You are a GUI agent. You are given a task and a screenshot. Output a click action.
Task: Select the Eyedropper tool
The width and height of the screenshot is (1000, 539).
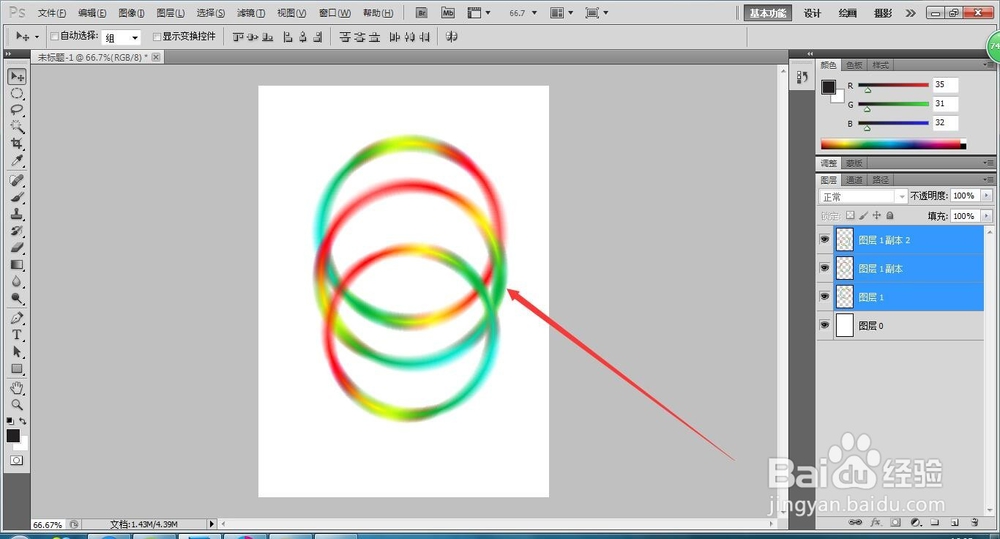pyautogui.click(x=17, y=159)
